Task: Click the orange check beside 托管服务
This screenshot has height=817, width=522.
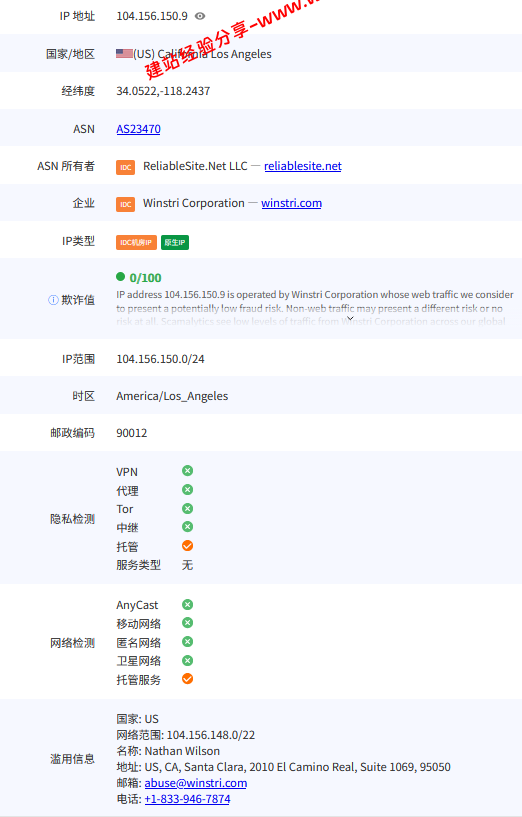Action: point(188,678)
